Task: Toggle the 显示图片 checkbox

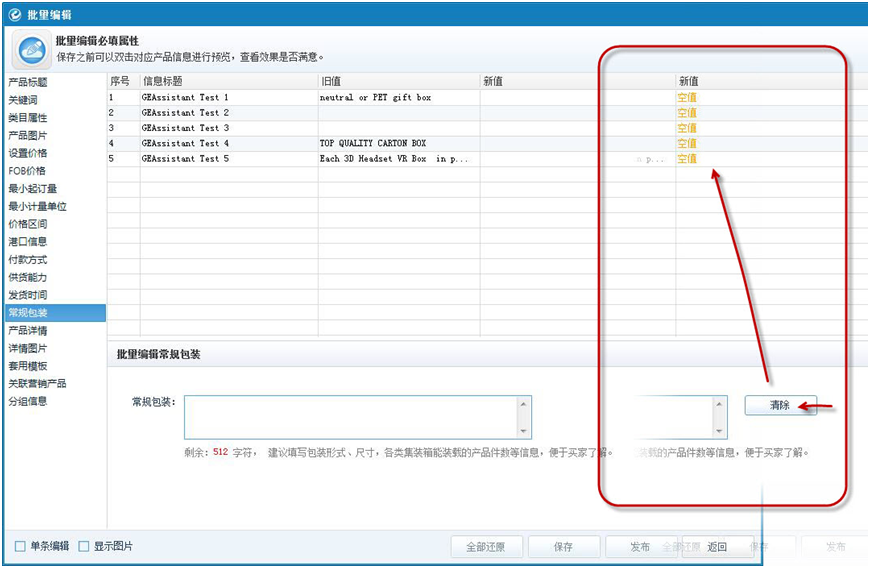Action: [84, 546]
